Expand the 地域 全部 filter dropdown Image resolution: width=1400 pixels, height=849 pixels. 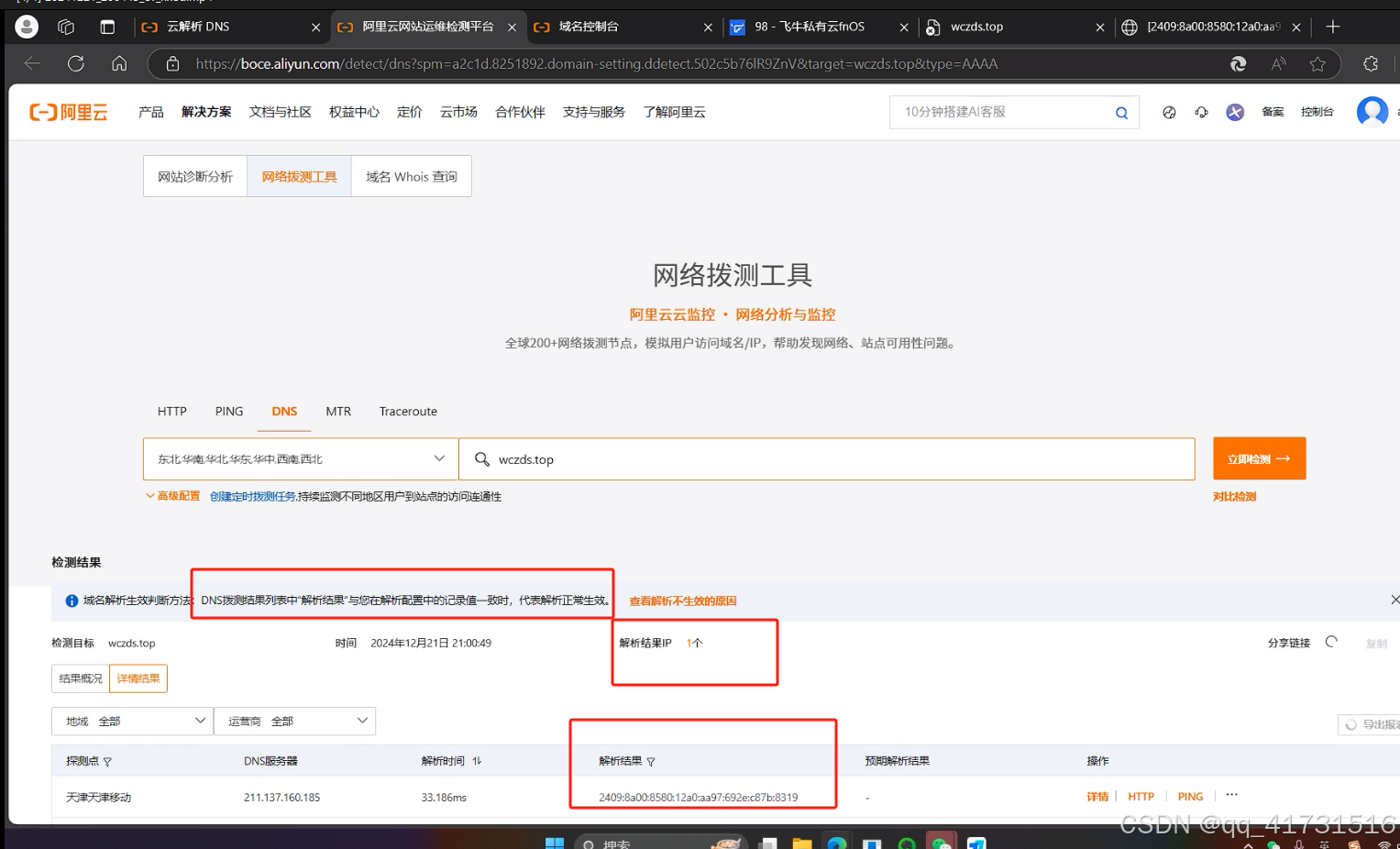click(x=132, y=722)
